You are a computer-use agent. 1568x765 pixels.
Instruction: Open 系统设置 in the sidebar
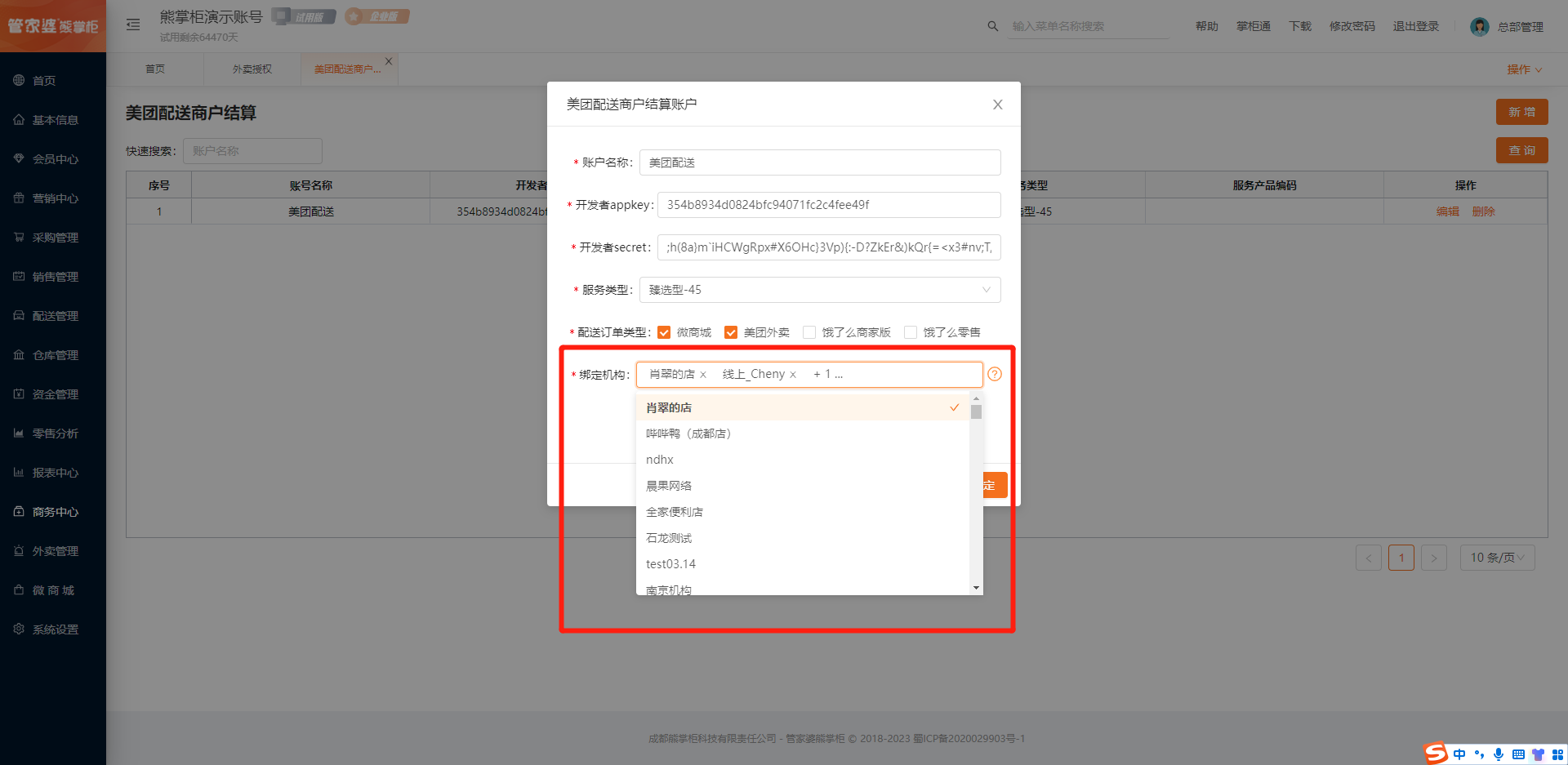[x=53, y=629]
